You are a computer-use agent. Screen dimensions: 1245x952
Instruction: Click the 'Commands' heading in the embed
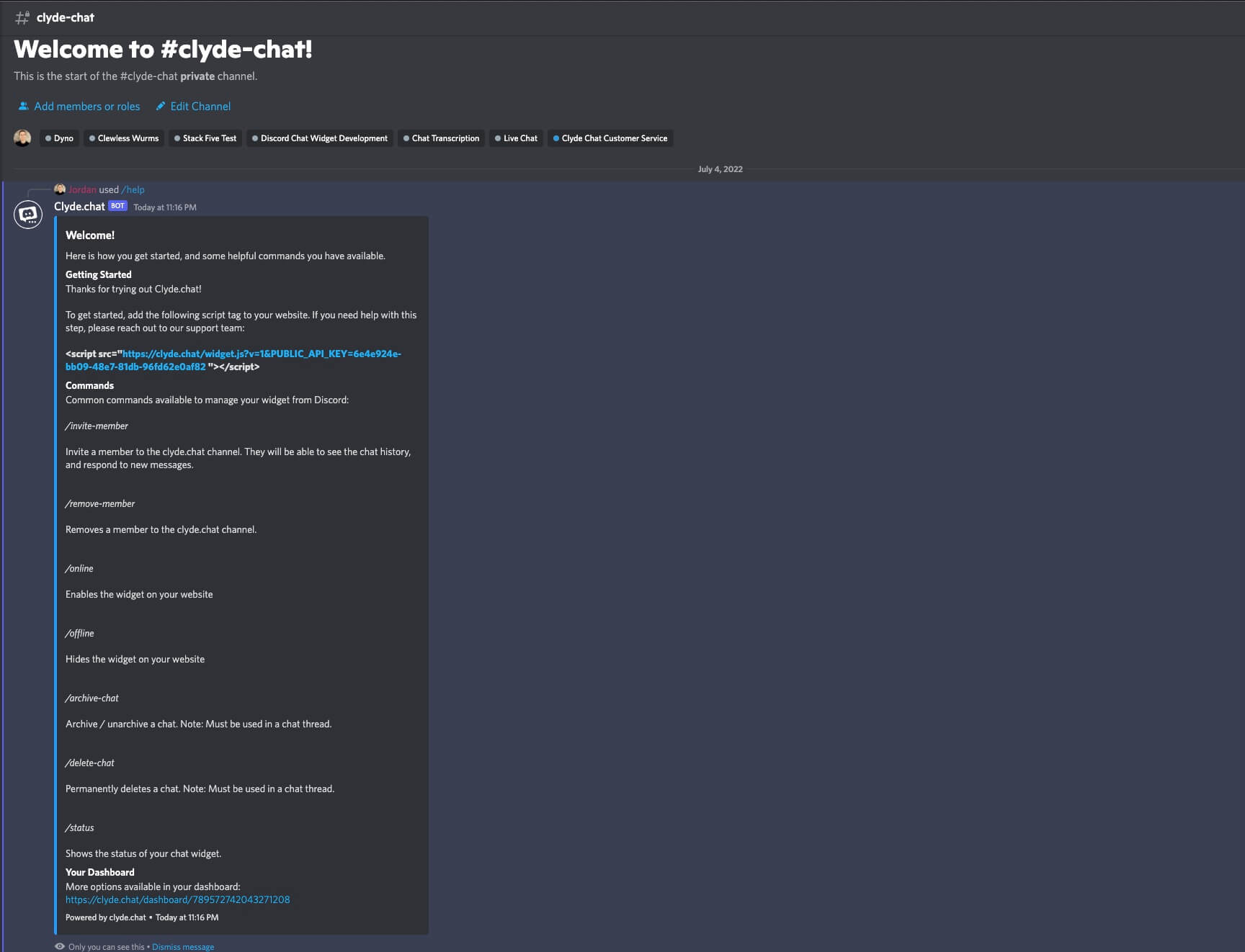coord(89,385)
